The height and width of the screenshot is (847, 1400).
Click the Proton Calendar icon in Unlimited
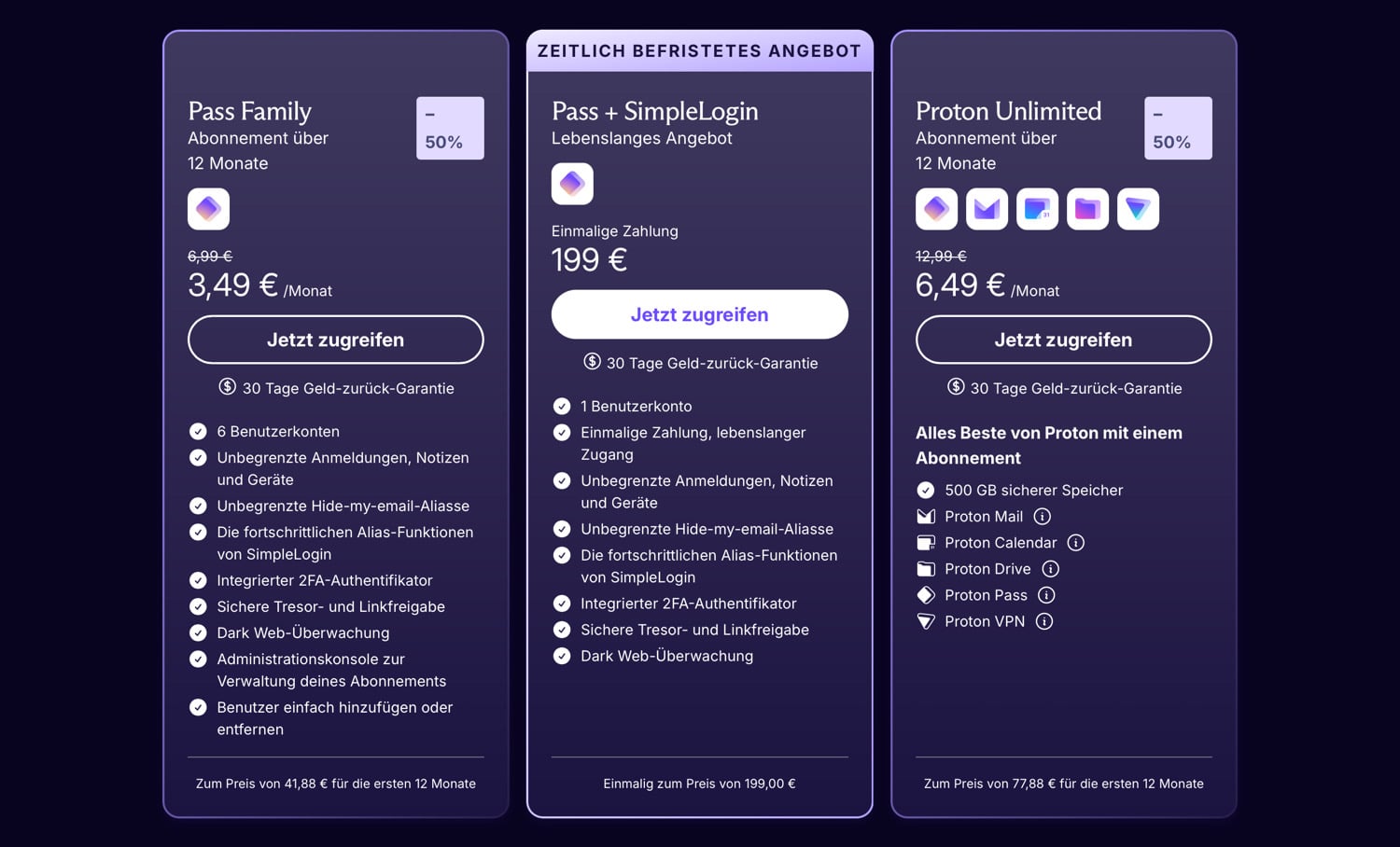click(1037, 209)
